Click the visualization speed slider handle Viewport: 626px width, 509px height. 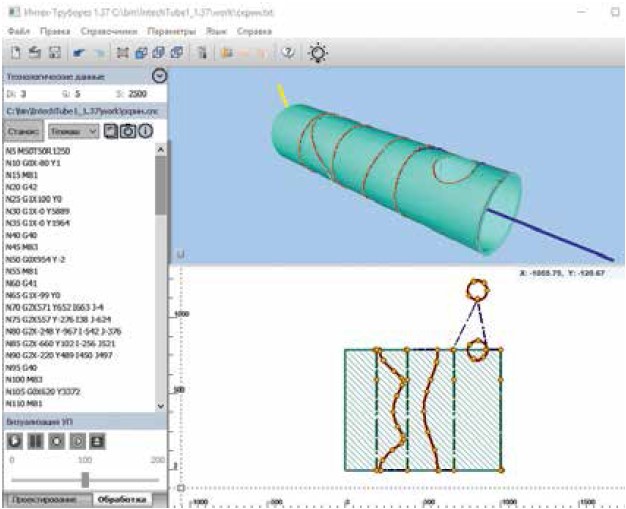[x=86, y=479]
